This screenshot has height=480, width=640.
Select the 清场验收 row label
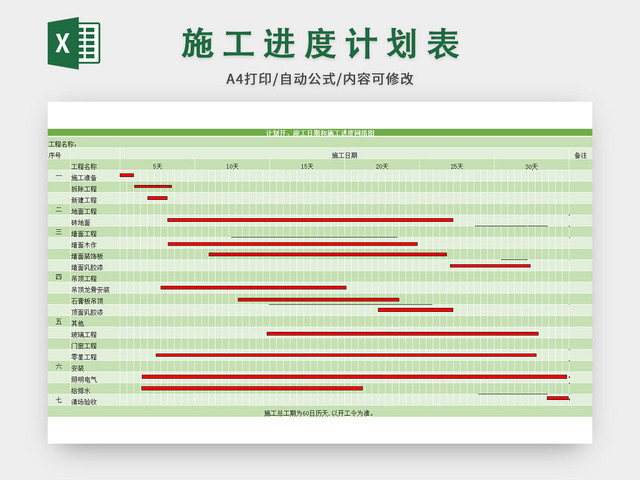coord(84,402)
